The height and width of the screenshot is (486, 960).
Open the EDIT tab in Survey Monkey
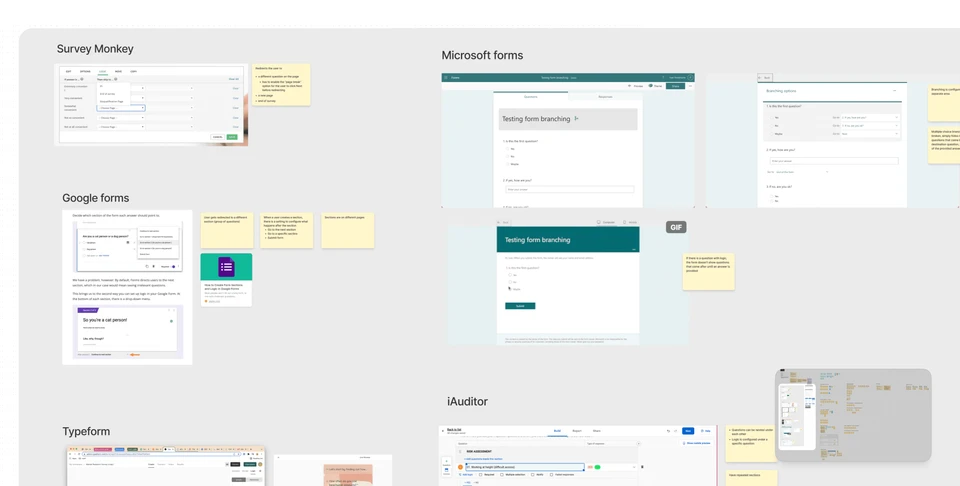69,72
